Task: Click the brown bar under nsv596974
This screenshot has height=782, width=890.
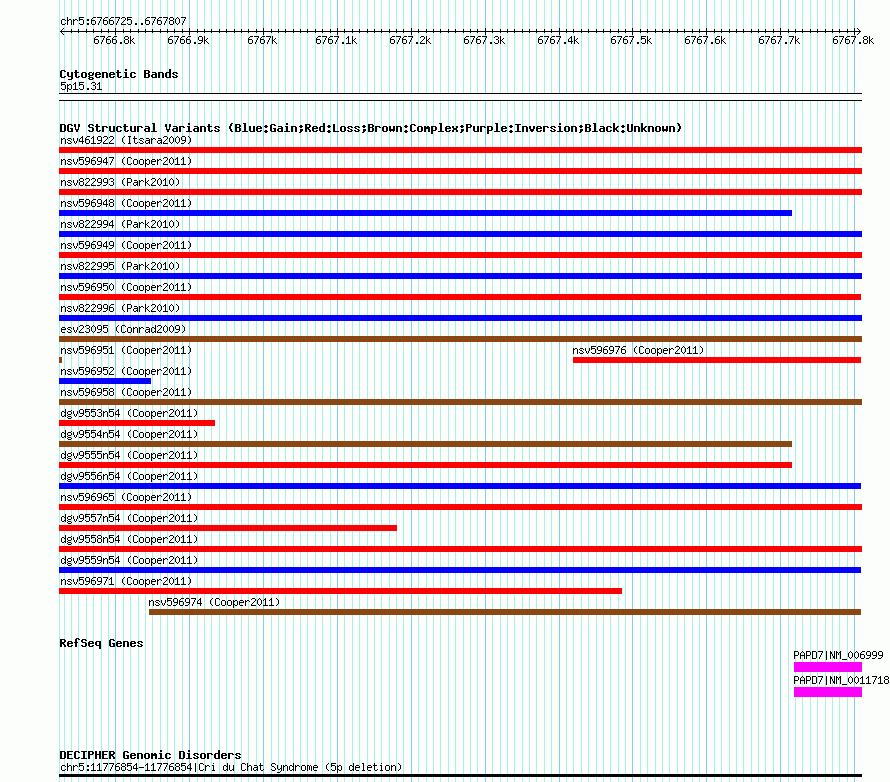Action: [x=505, y=612]
